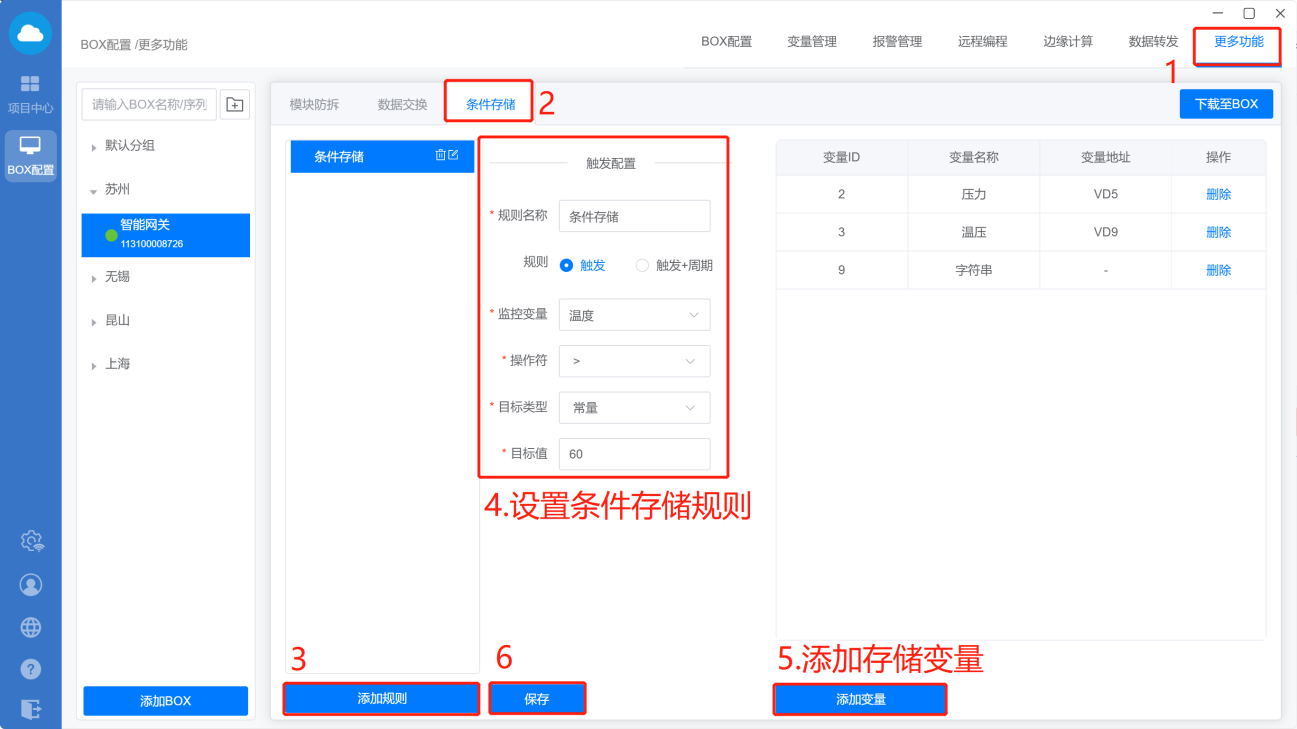Click the VD5 address cell
This screenshot has height=729, width=1297.
[1106, 194]
